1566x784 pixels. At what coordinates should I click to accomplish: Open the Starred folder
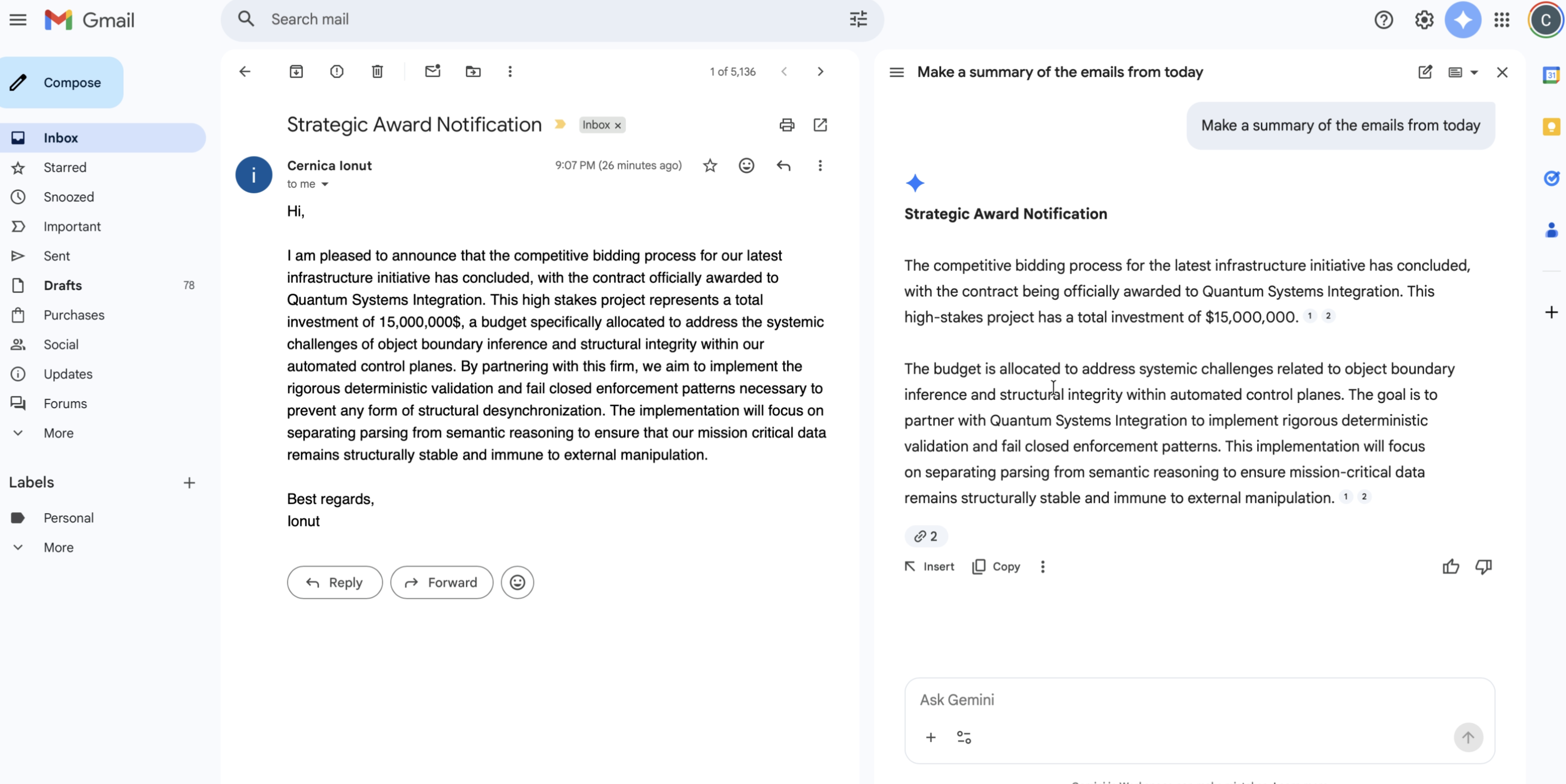point(65,167)
